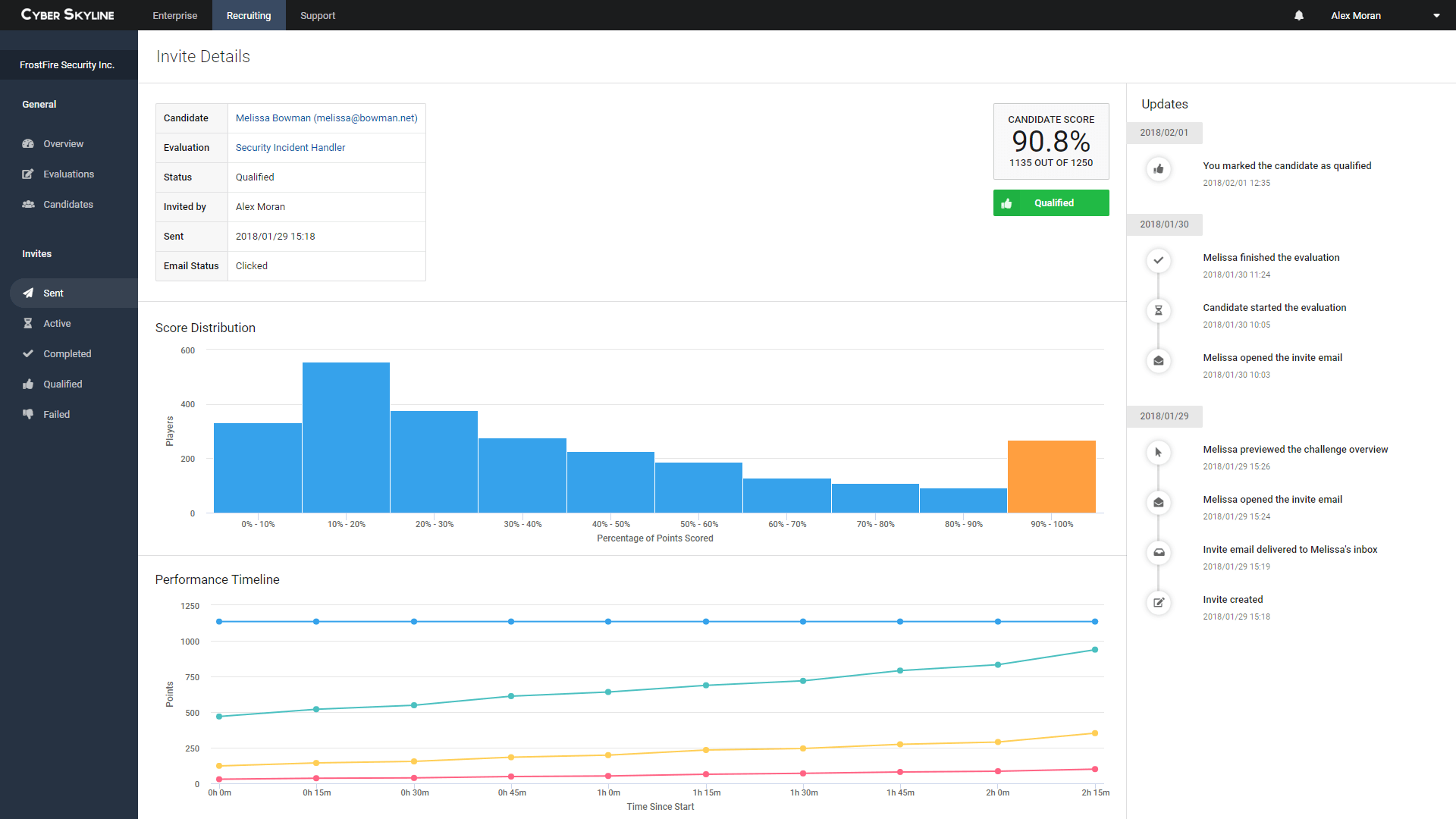Select the Active hourglass icon

point(28,323)
